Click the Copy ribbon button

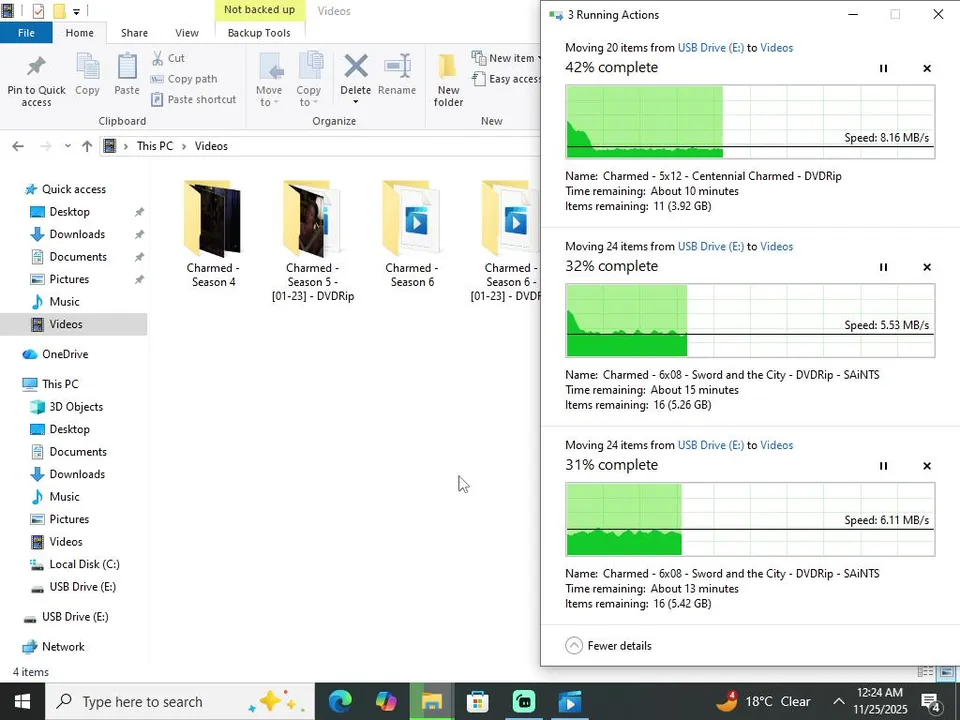[x=87, y=74]
